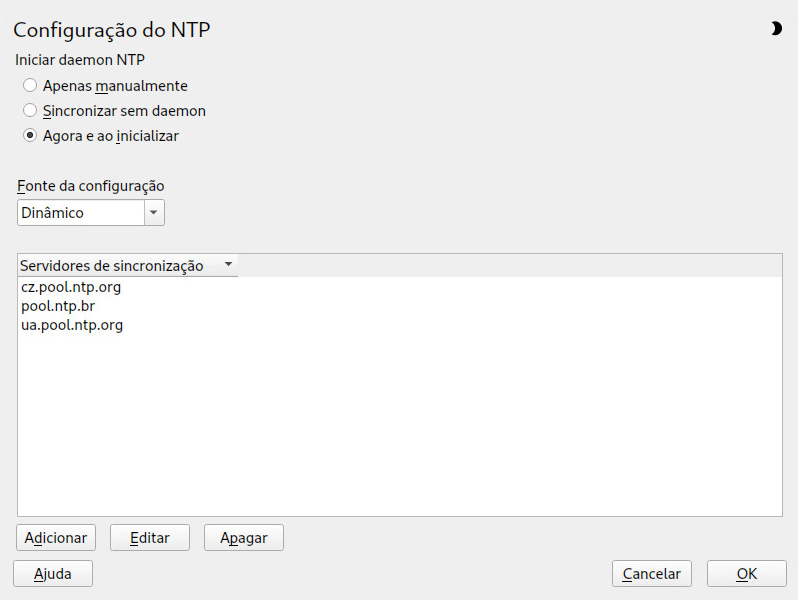Select the 'Apenas manualmente' radio button
798x600 pixels.
pos(30,85)
